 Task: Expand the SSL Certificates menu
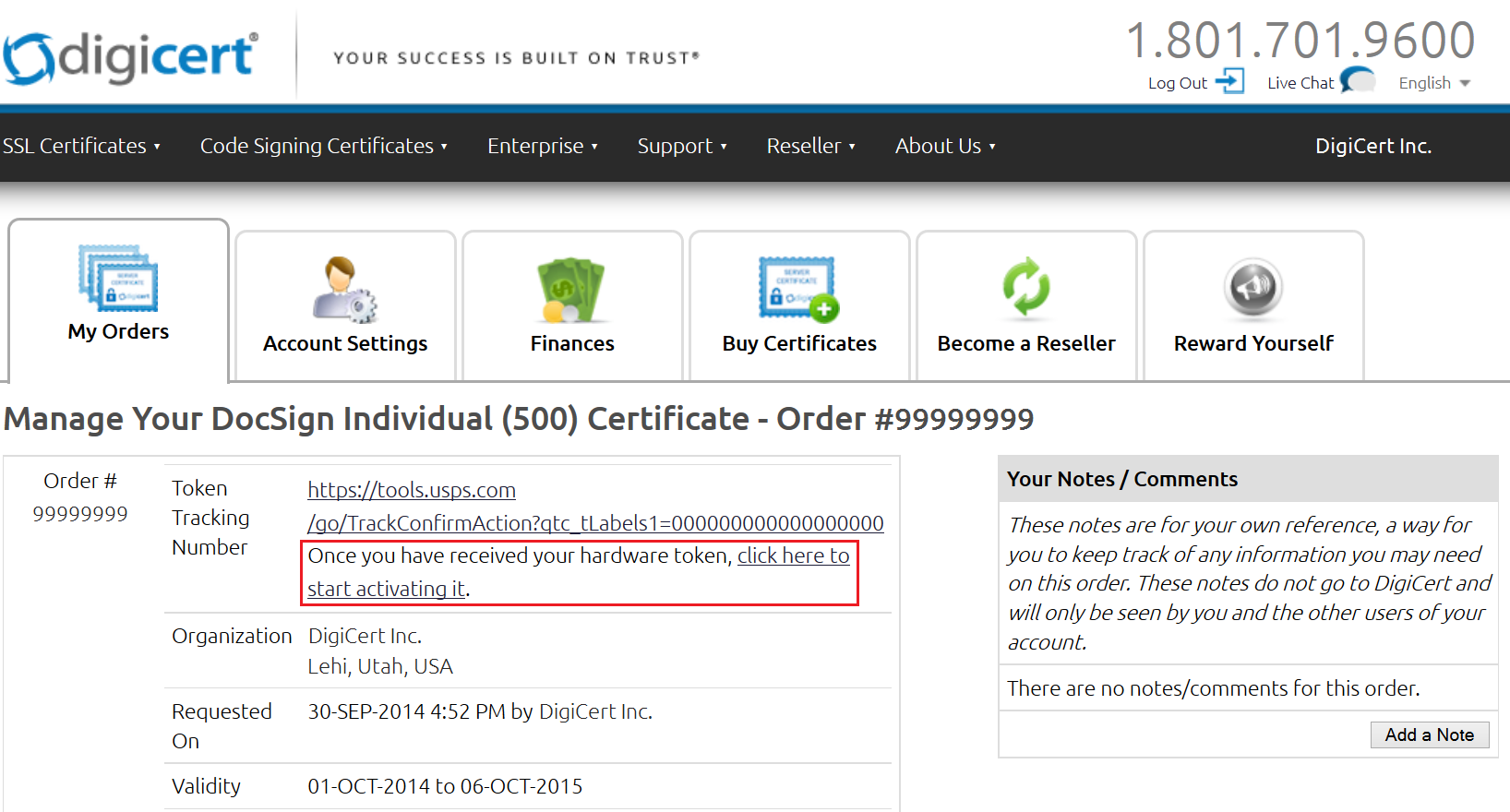pos(81,146)
